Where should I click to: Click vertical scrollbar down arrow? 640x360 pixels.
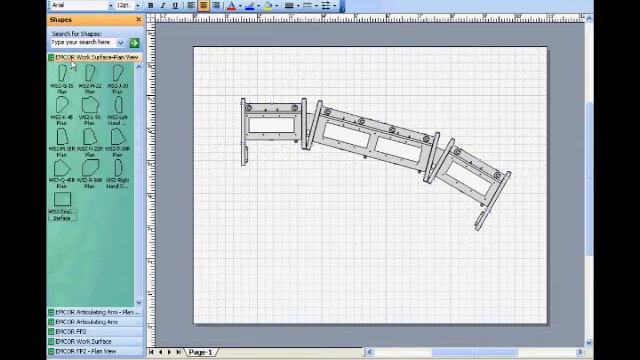[x=589, y=342]
